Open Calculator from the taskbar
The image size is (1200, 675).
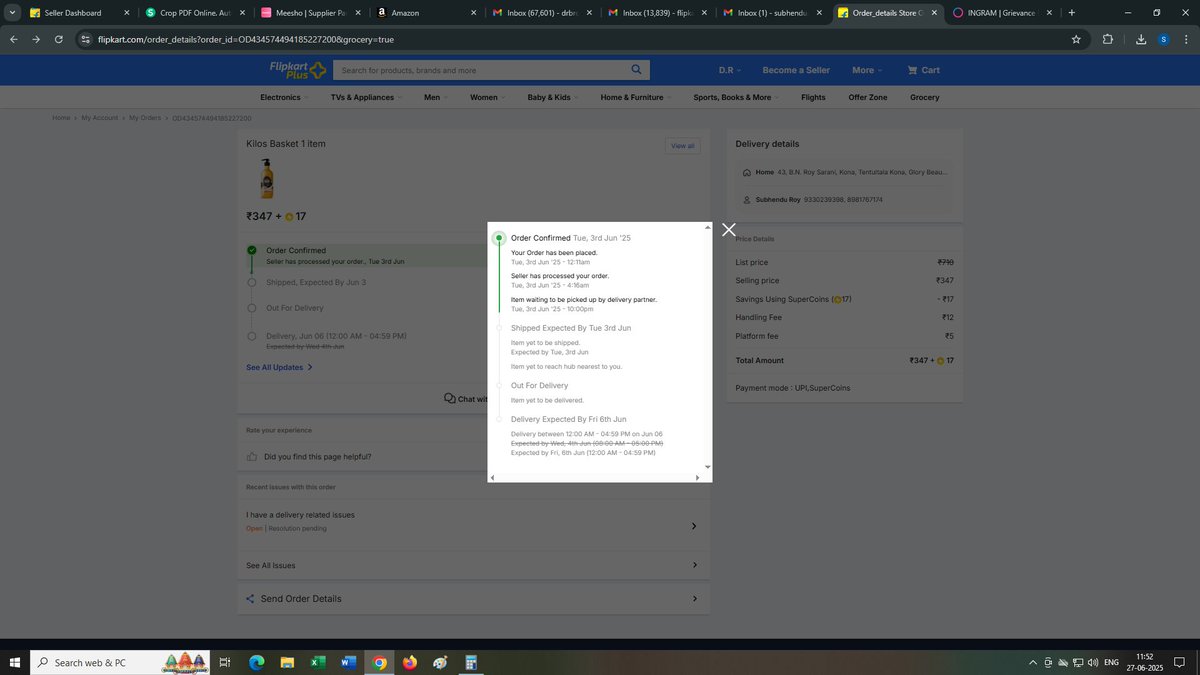(x=471, y=662)
